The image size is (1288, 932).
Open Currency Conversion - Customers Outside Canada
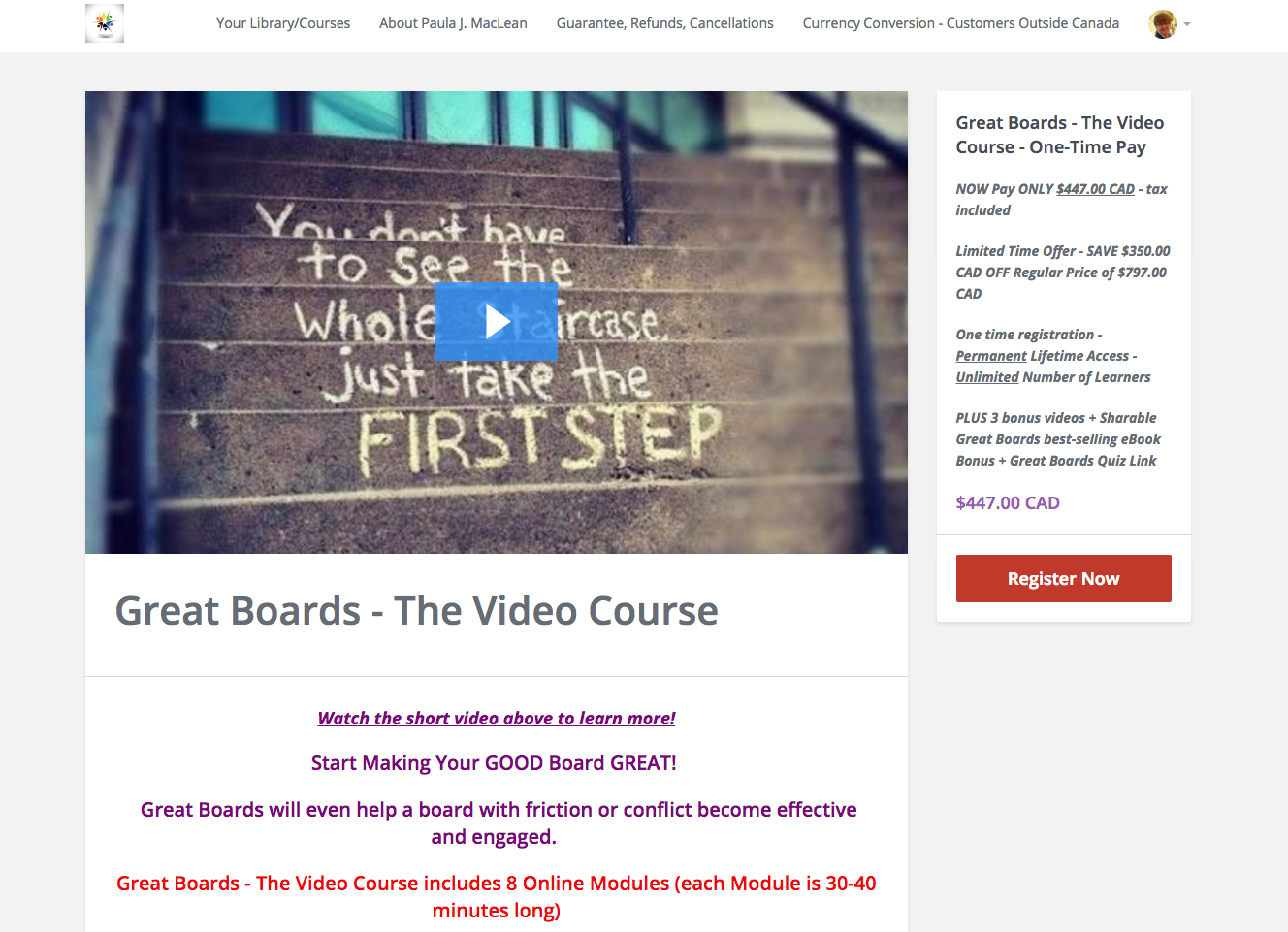click(x=961, y=23)
